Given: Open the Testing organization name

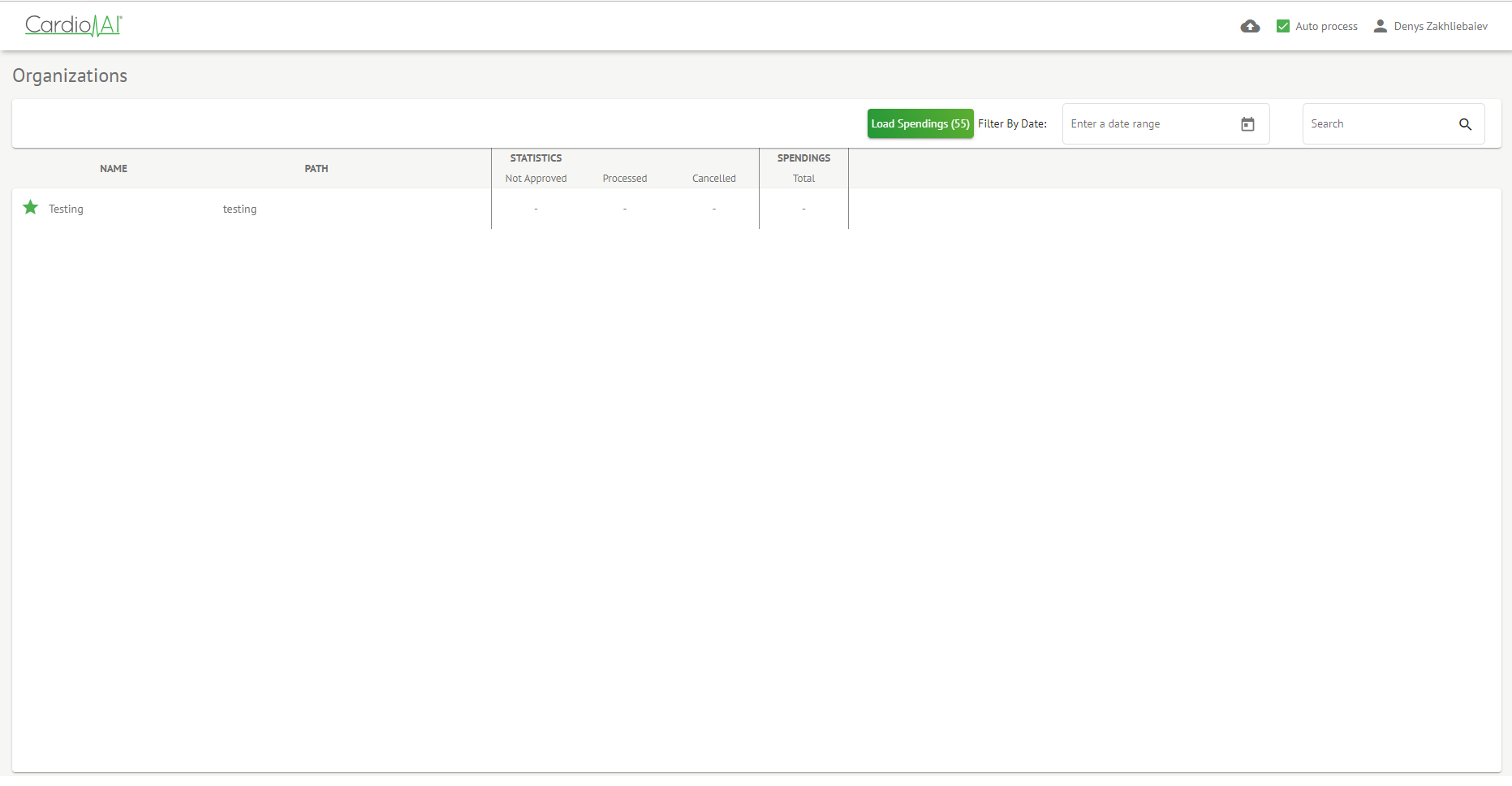Looking at the screenshot, I should point(66,209).
